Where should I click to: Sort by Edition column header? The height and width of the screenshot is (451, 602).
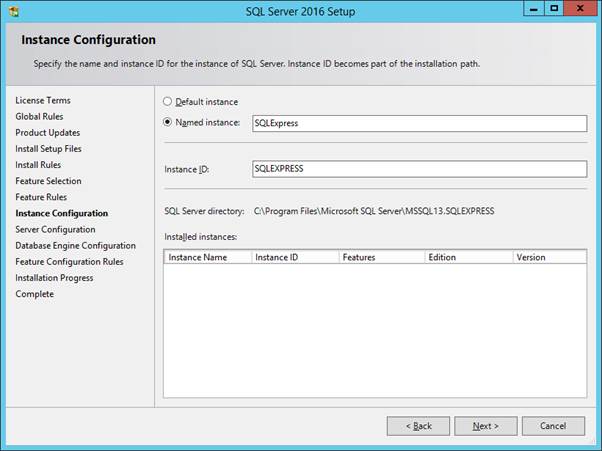(x=469, y=257)
